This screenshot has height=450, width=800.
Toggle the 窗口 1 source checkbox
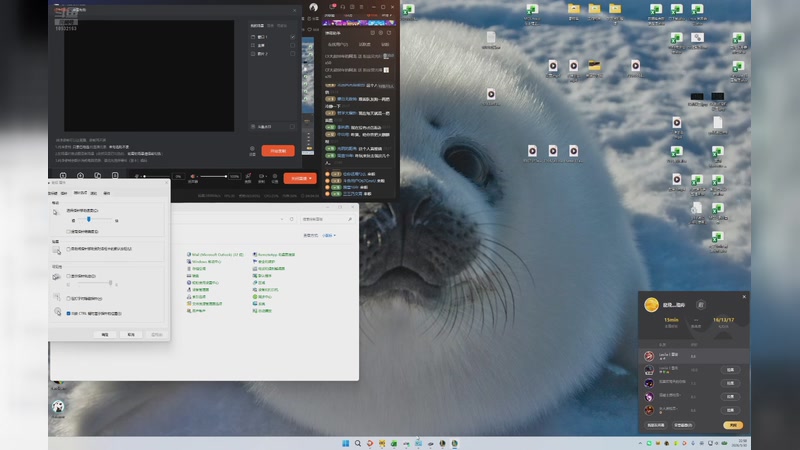(x=292, y=37)
